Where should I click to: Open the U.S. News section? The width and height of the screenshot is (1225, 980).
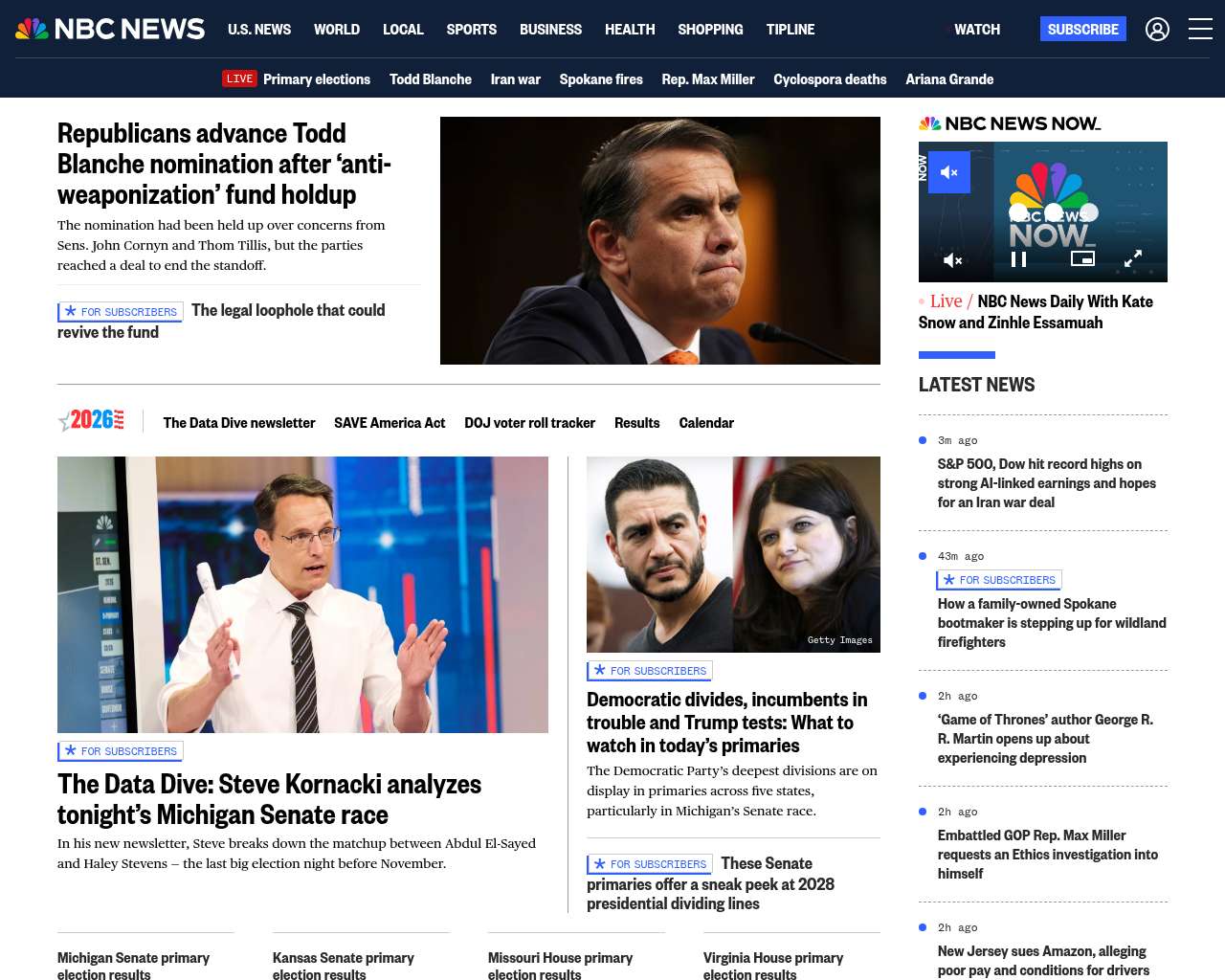click(259, 30)
